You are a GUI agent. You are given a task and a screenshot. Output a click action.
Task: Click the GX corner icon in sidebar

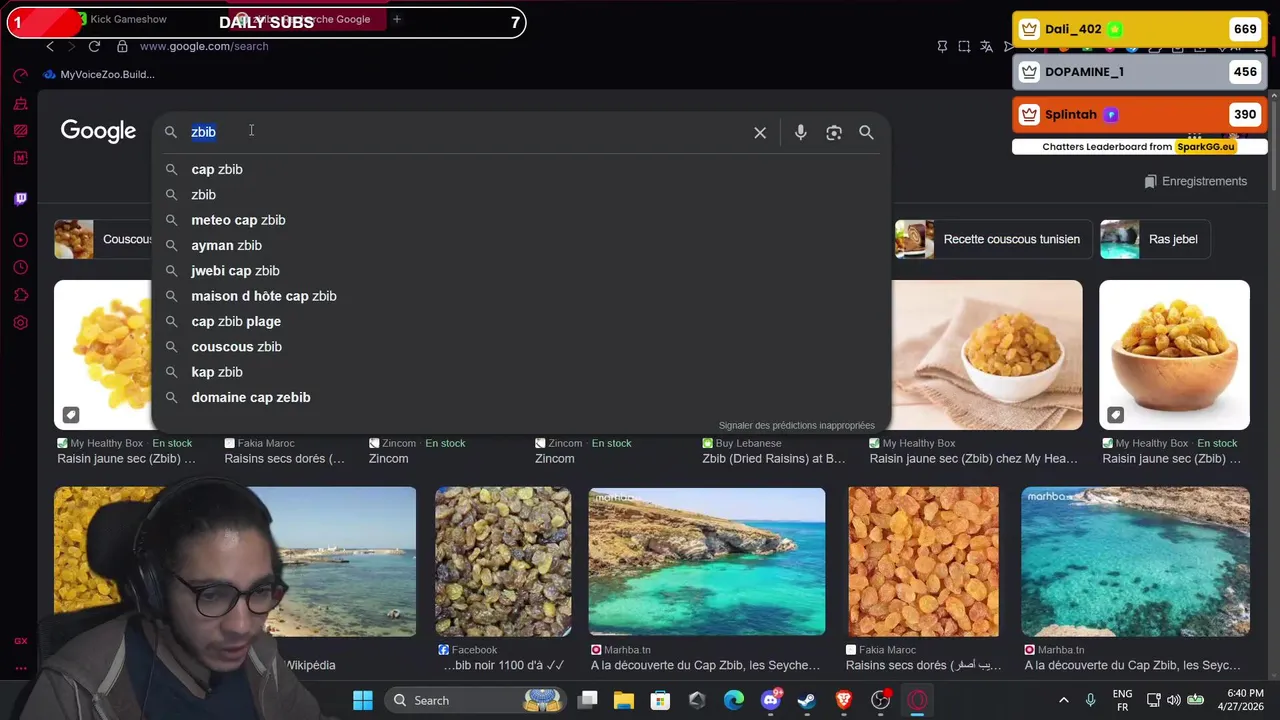coord(20,641)
